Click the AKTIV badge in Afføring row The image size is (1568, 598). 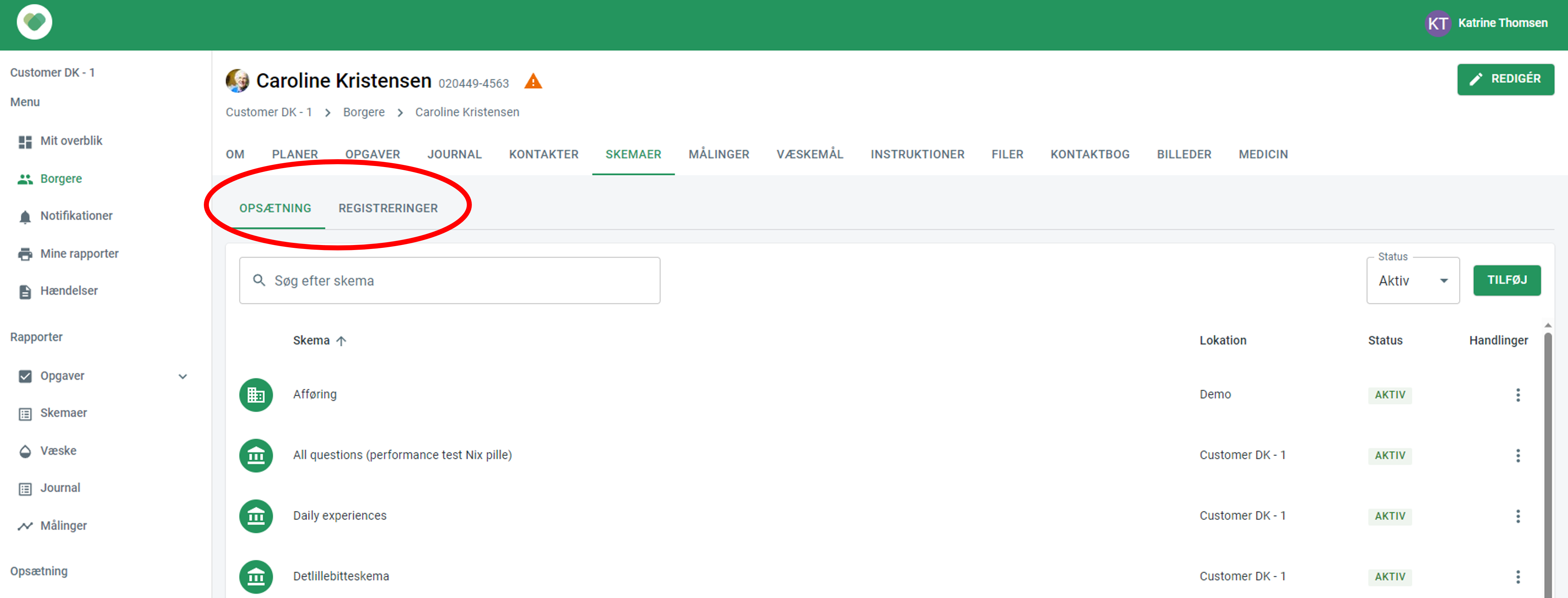(1390, 395)
